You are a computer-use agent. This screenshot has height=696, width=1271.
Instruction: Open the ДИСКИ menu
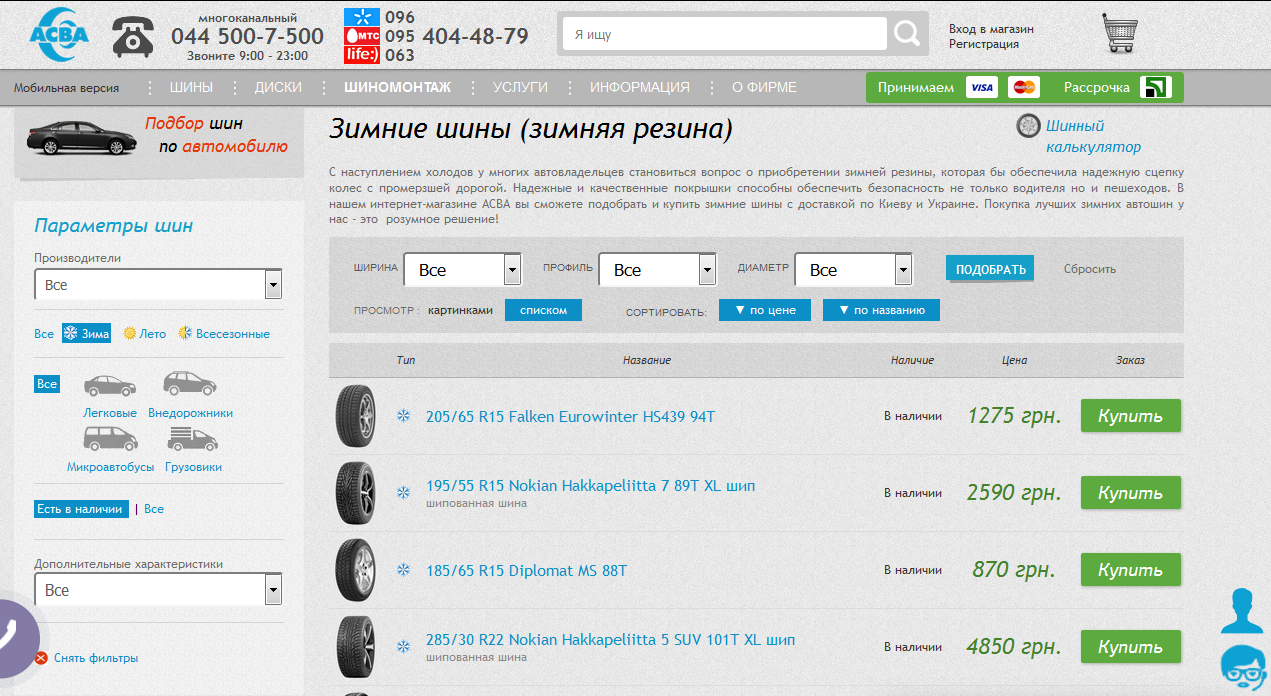tap(277, 87)
